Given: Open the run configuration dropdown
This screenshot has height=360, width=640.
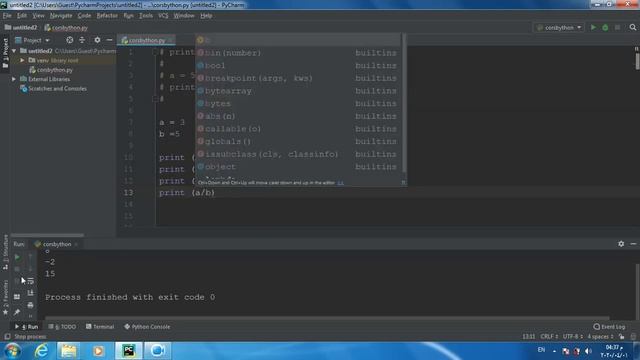Looking at the screenshot, I should (559, 27).
